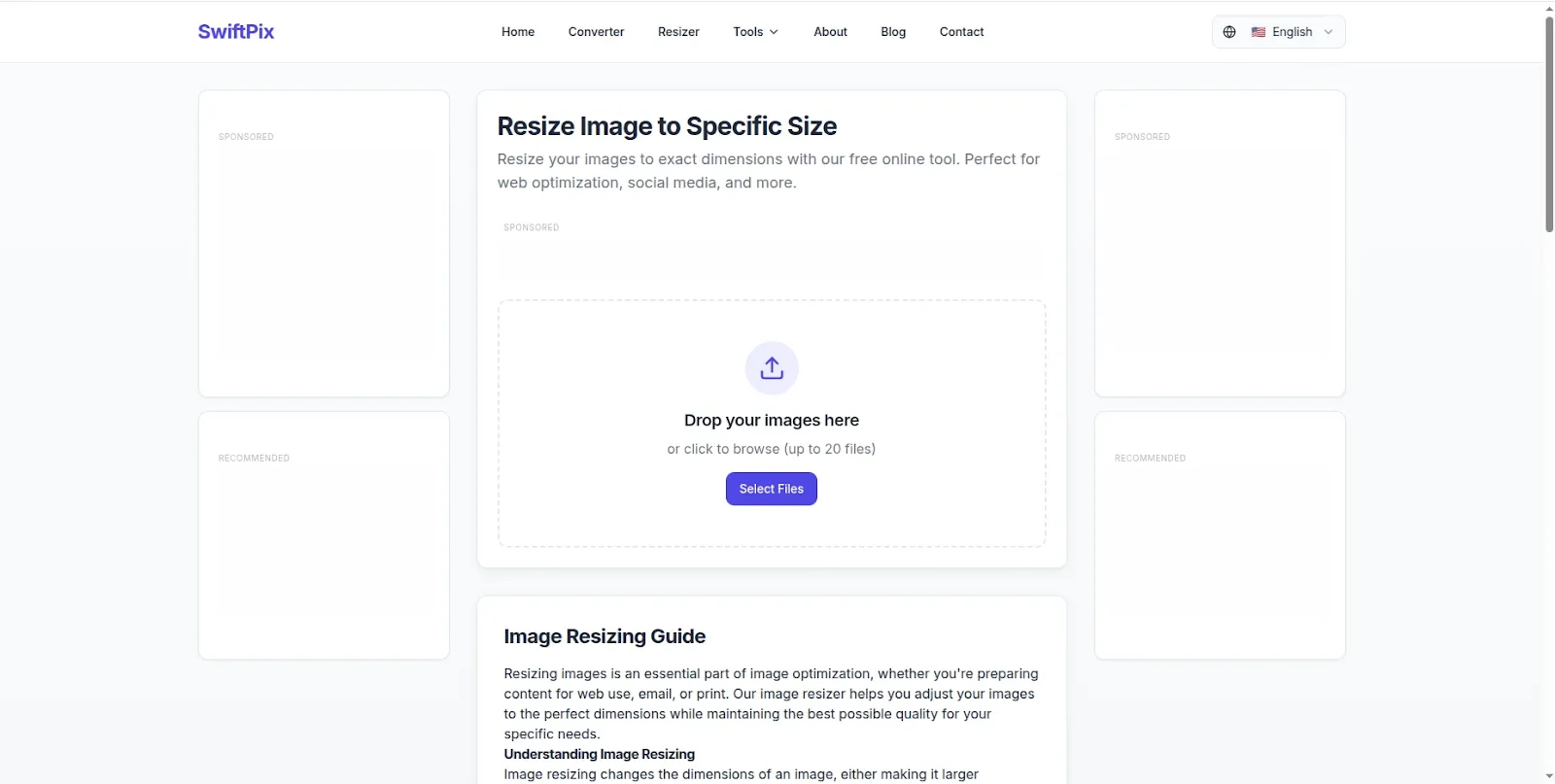Click the scrollbar up arrow
The width and height of the screenshot is (1555, 784).
(x=1549, y=8)
